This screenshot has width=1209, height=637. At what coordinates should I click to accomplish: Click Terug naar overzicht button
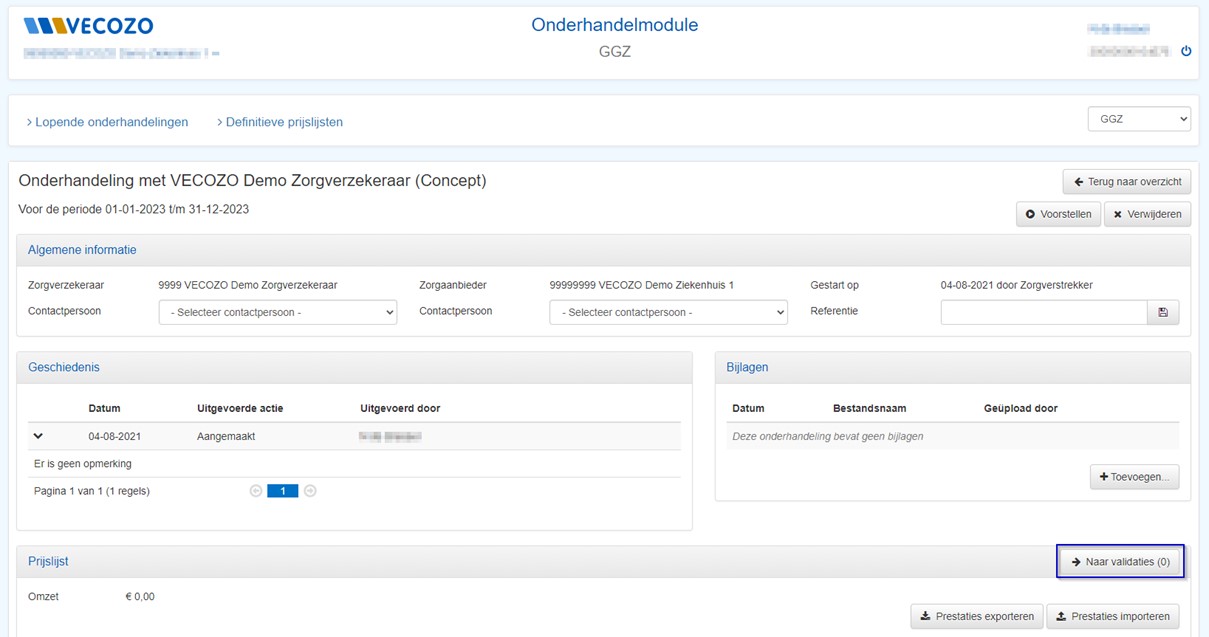(1127, 182)
